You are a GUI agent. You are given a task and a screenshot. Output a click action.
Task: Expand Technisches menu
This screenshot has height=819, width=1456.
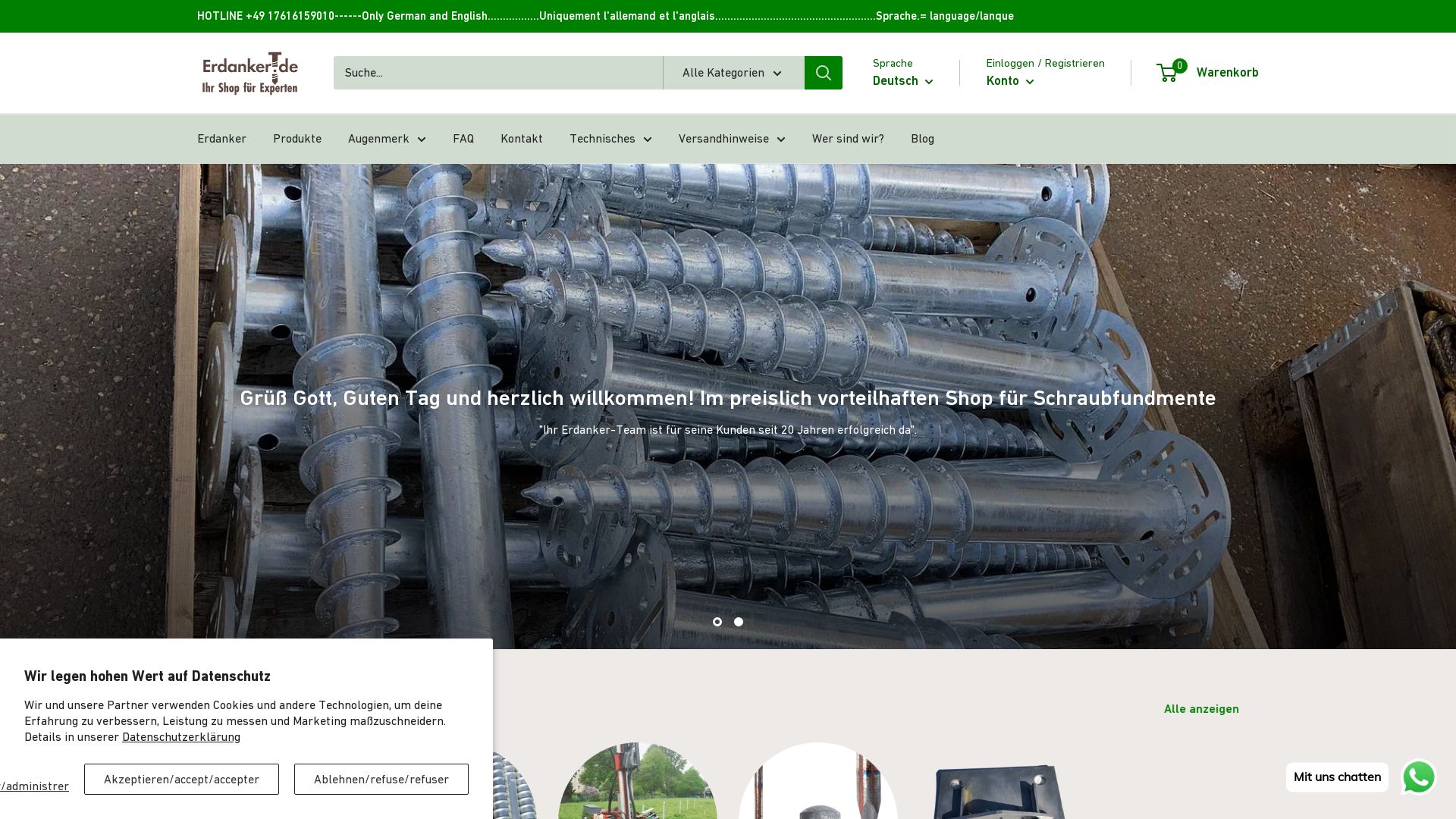point(610,139)
